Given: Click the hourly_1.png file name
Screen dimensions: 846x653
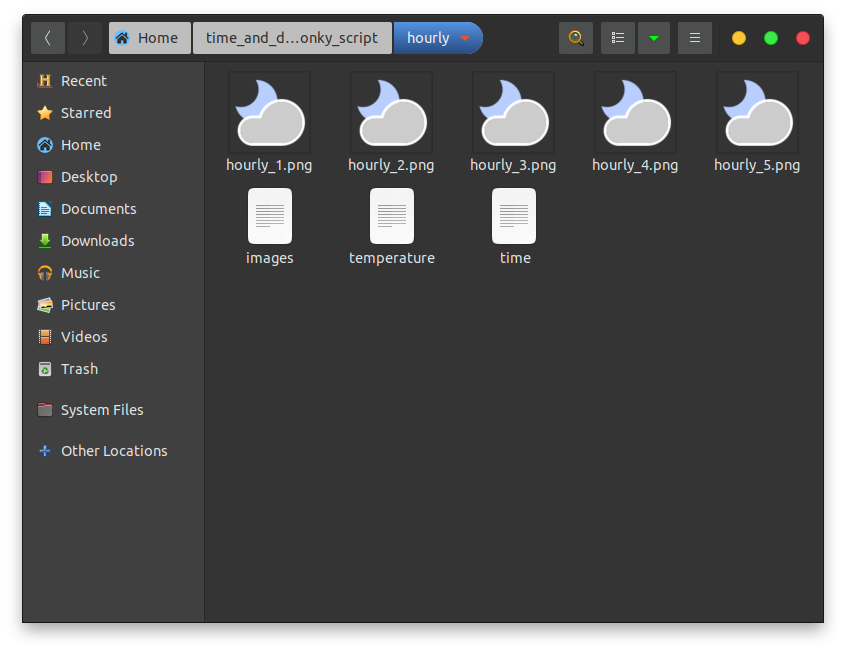Looking at the screenshot, I should point(269,165).
